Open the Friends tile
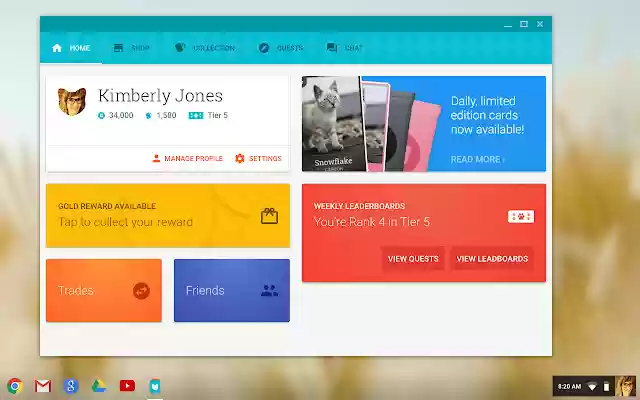 click(x=232, y=290)
